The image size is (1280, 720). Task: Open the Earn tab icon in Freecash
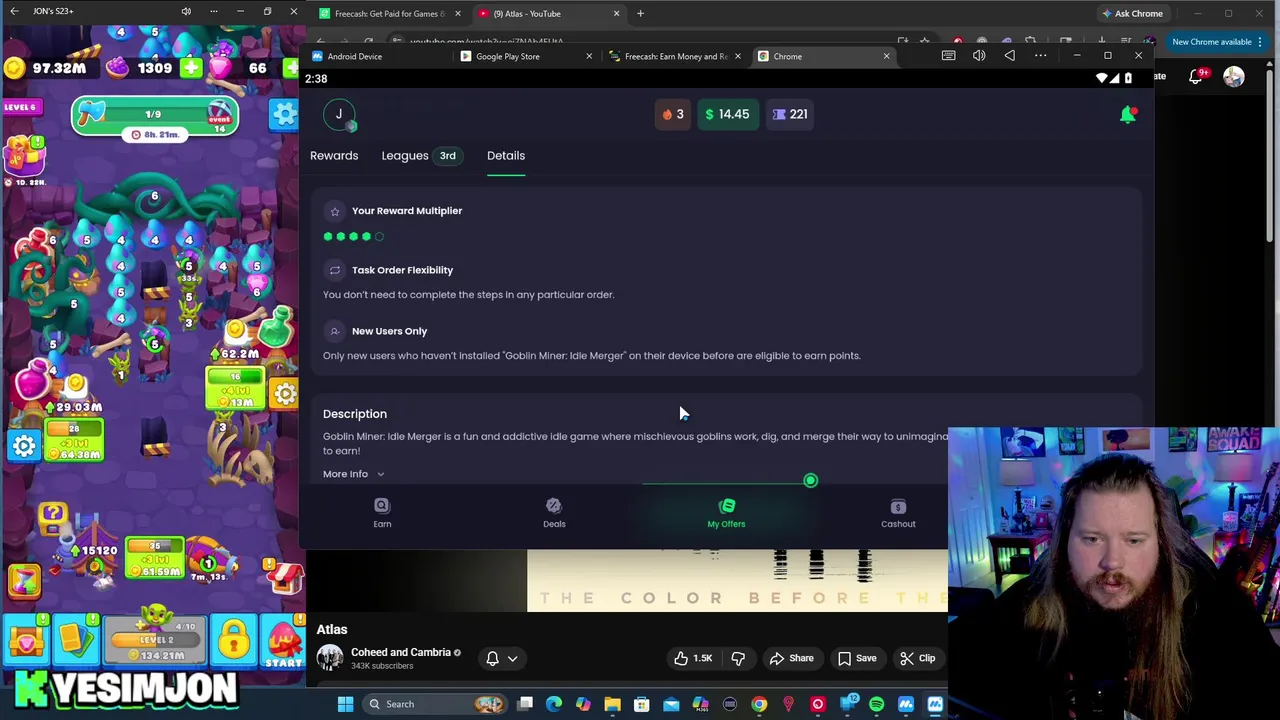tap(382, 506)
